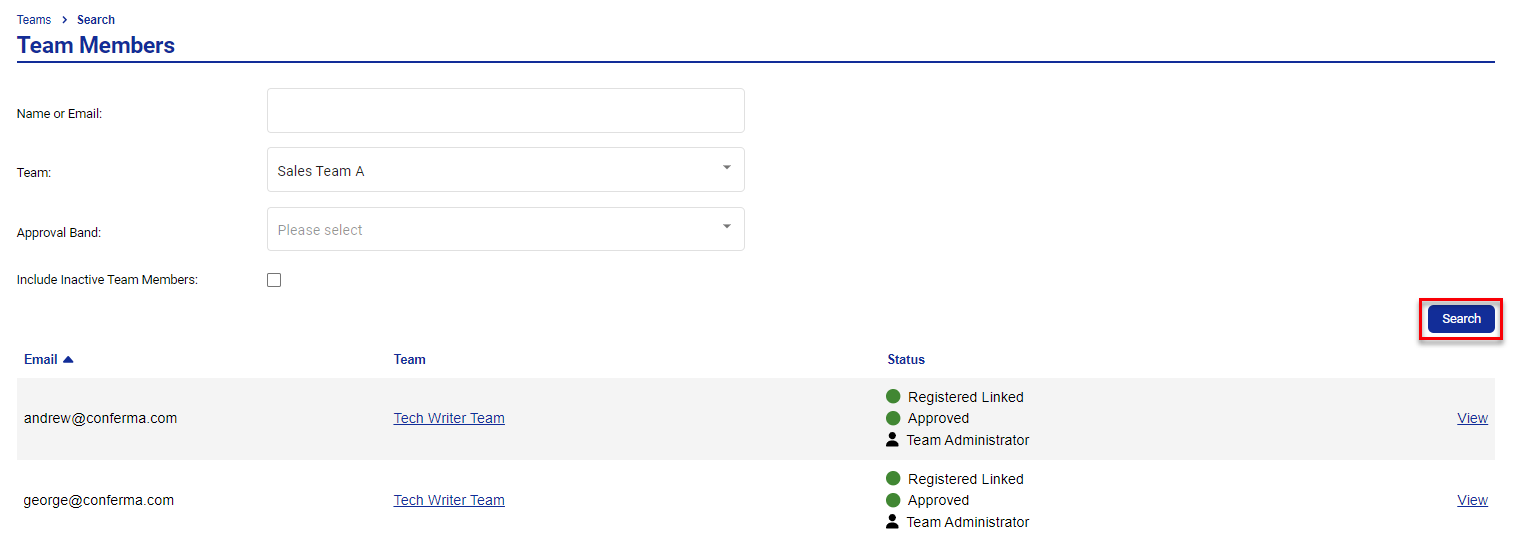
Task: Click Registered Linked text in andrew's row
Action: coord(966,397)
